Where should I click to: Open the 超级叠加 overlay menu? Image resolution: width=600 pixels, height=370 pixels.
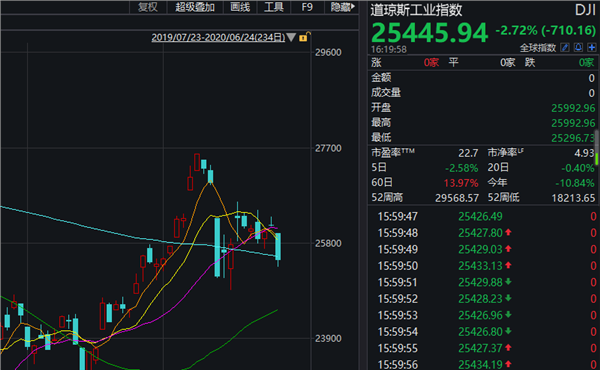tap(195, 7)
